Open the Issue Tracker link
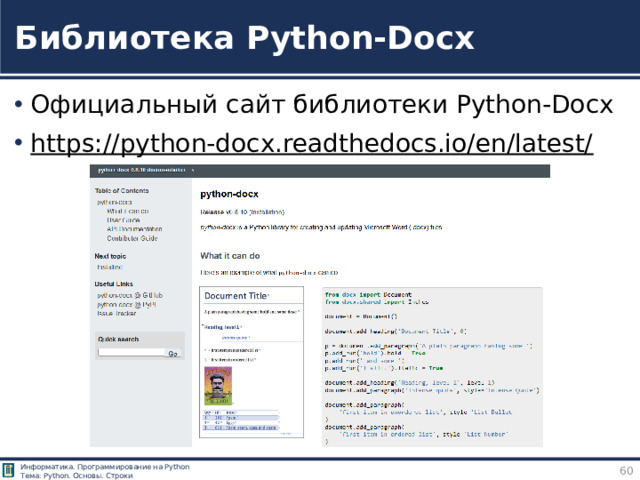640x480 pixels. 116,313
